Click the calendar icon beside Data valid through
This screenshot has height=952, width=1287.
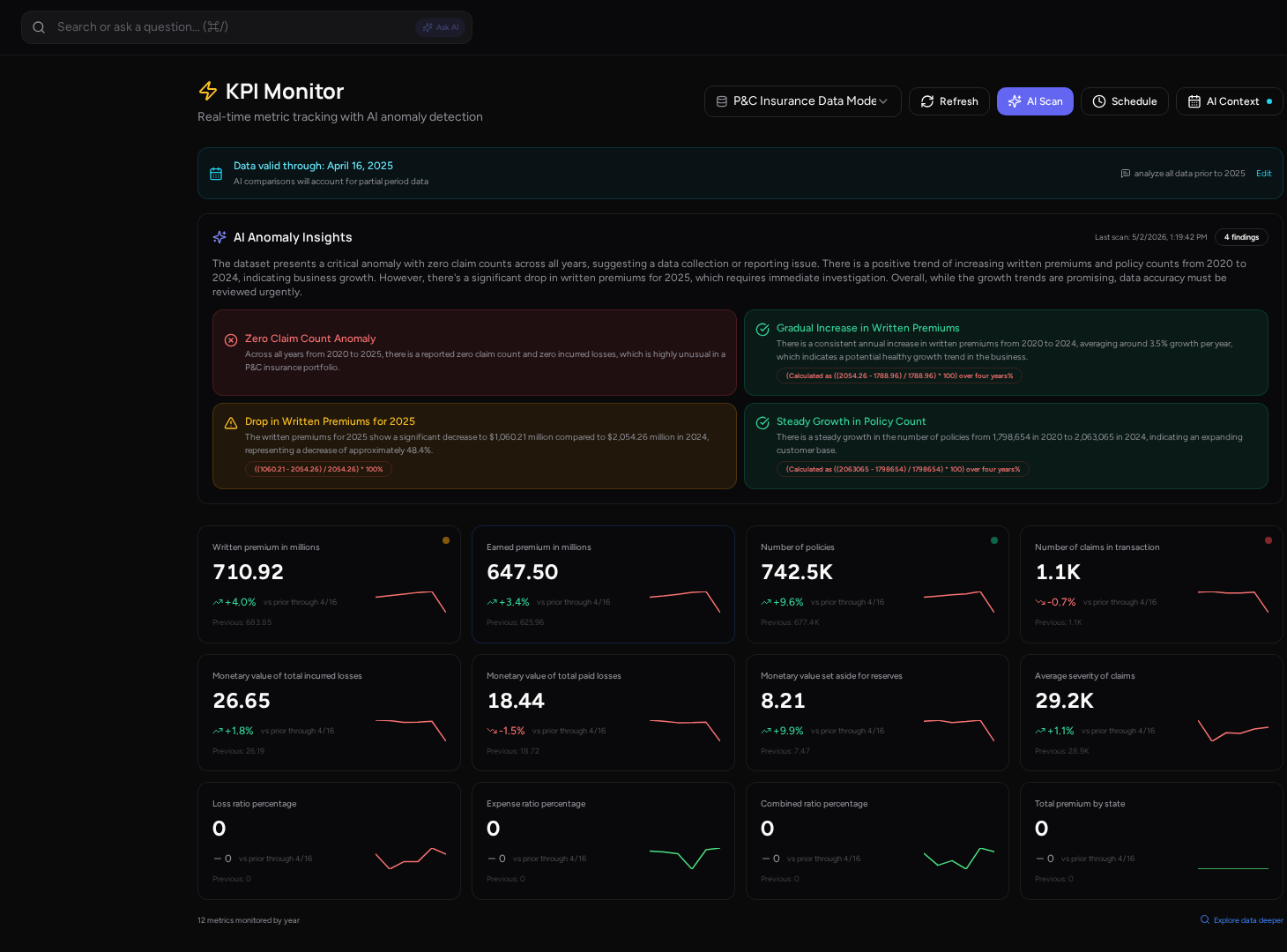(x=216, y=174)
